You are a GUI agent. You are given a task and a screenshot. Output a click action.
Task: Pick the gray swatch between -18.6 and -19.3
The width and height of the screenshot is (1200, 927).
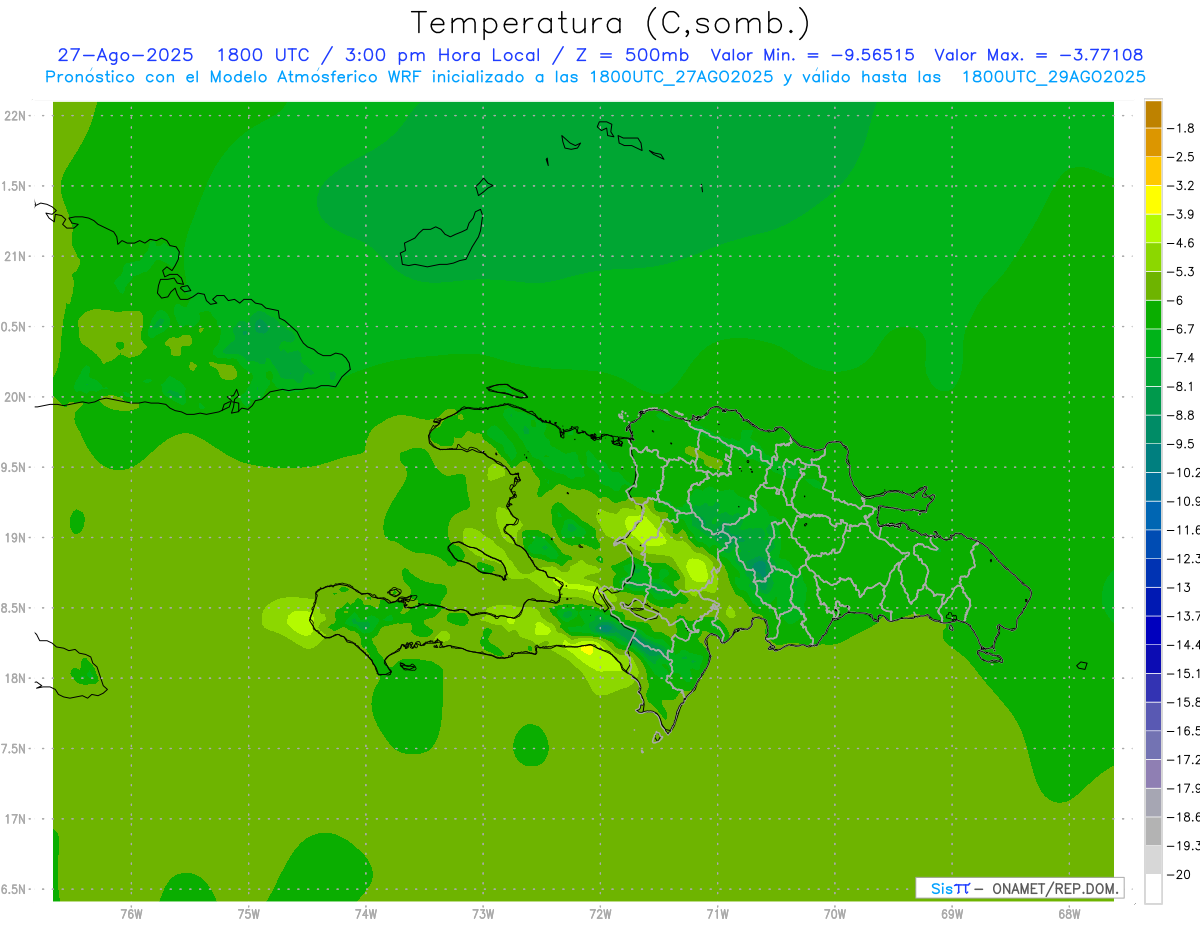tap(1153, 831)
